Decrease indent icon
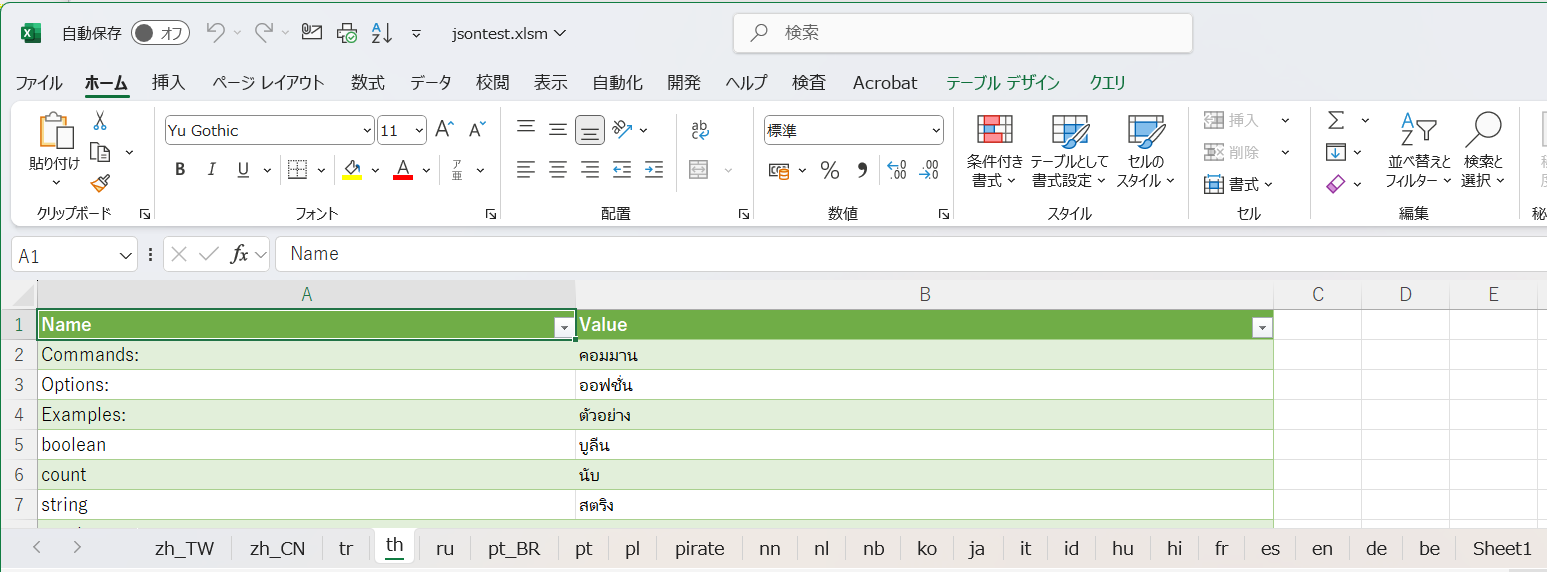1547x572 pixels. click(x=622, y=169)
